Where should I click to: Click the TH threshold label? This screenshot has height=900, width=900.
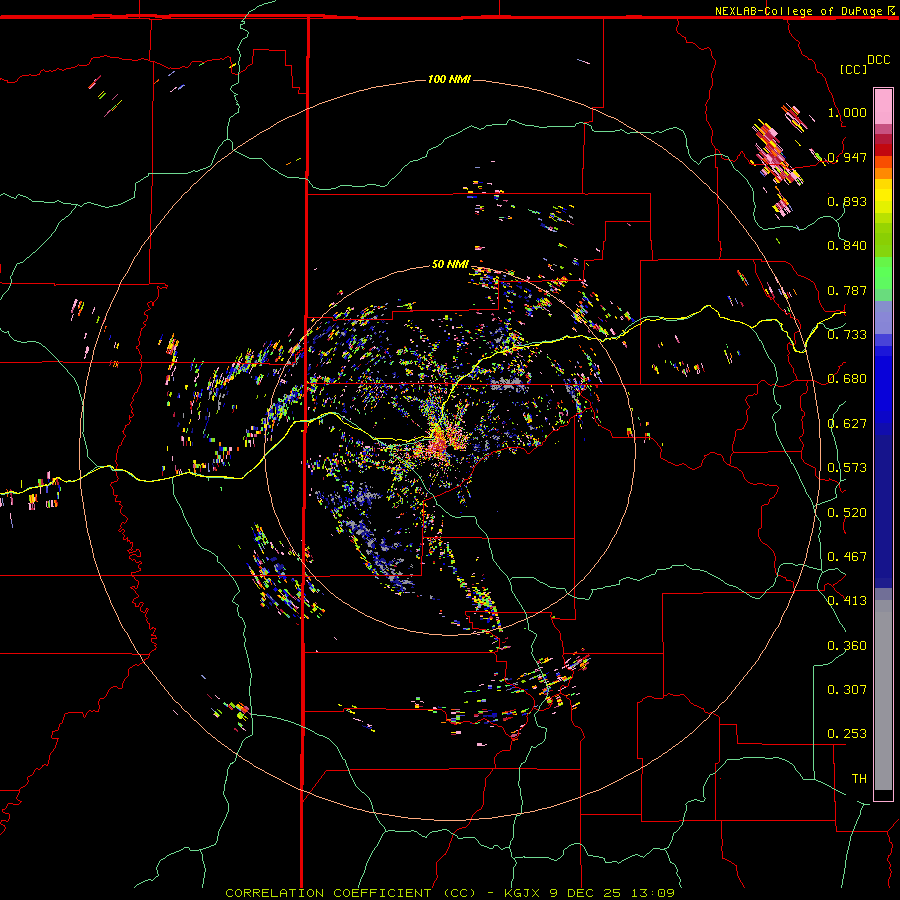pyautogui.click(x=859, y=779)
